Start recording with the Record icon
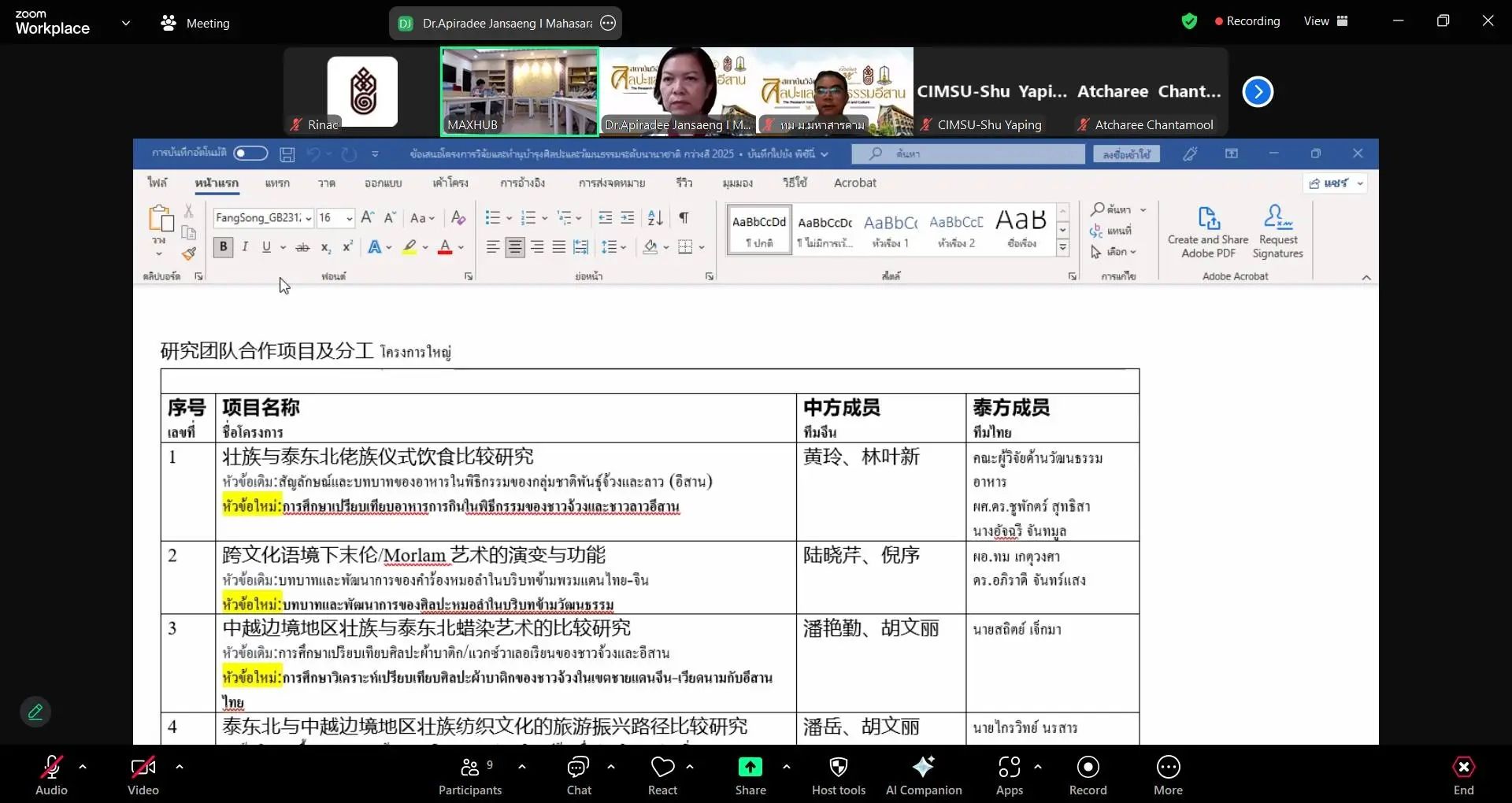1512x803 pixels. pos(1087,775)
